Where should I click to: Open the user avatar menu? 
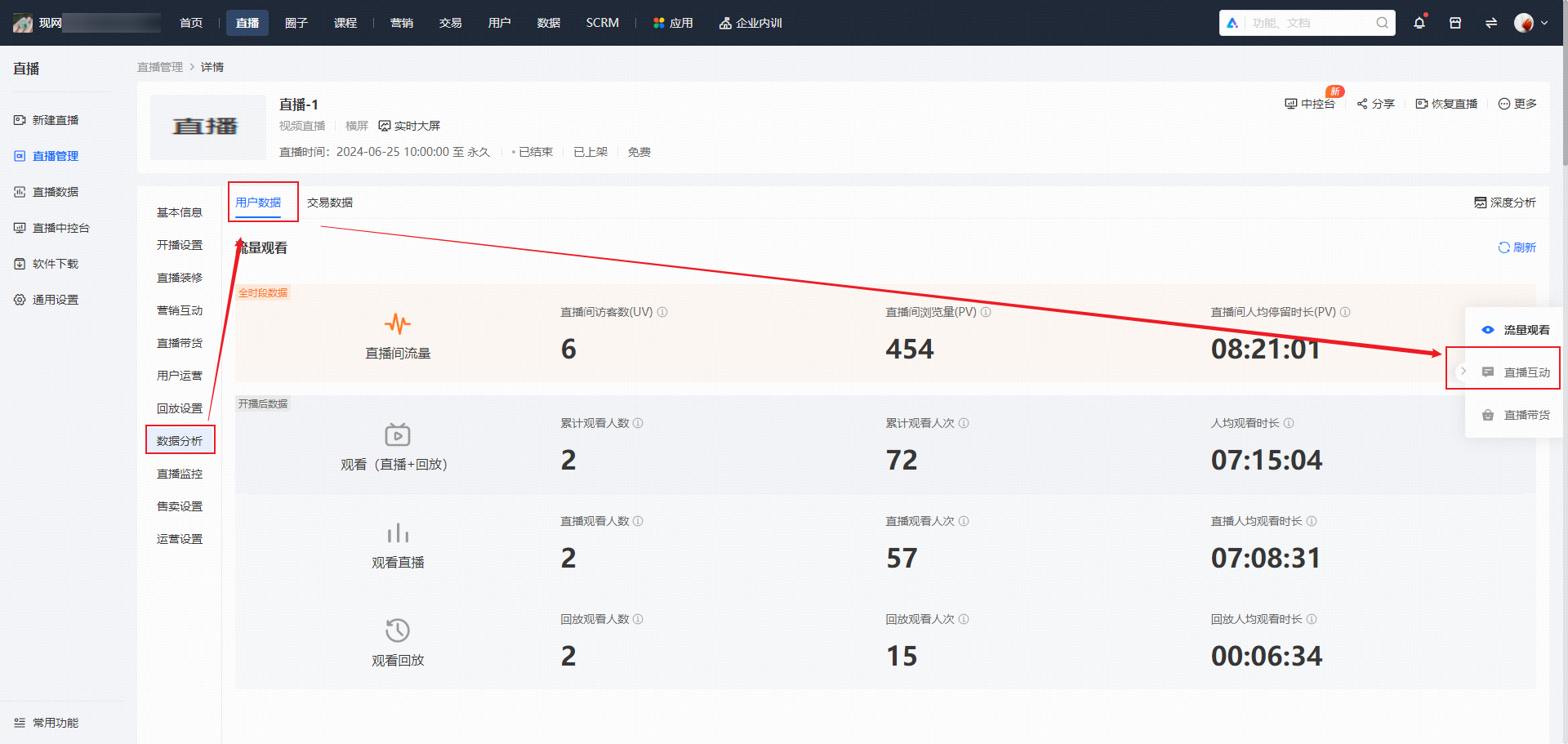coord(1530,23)
